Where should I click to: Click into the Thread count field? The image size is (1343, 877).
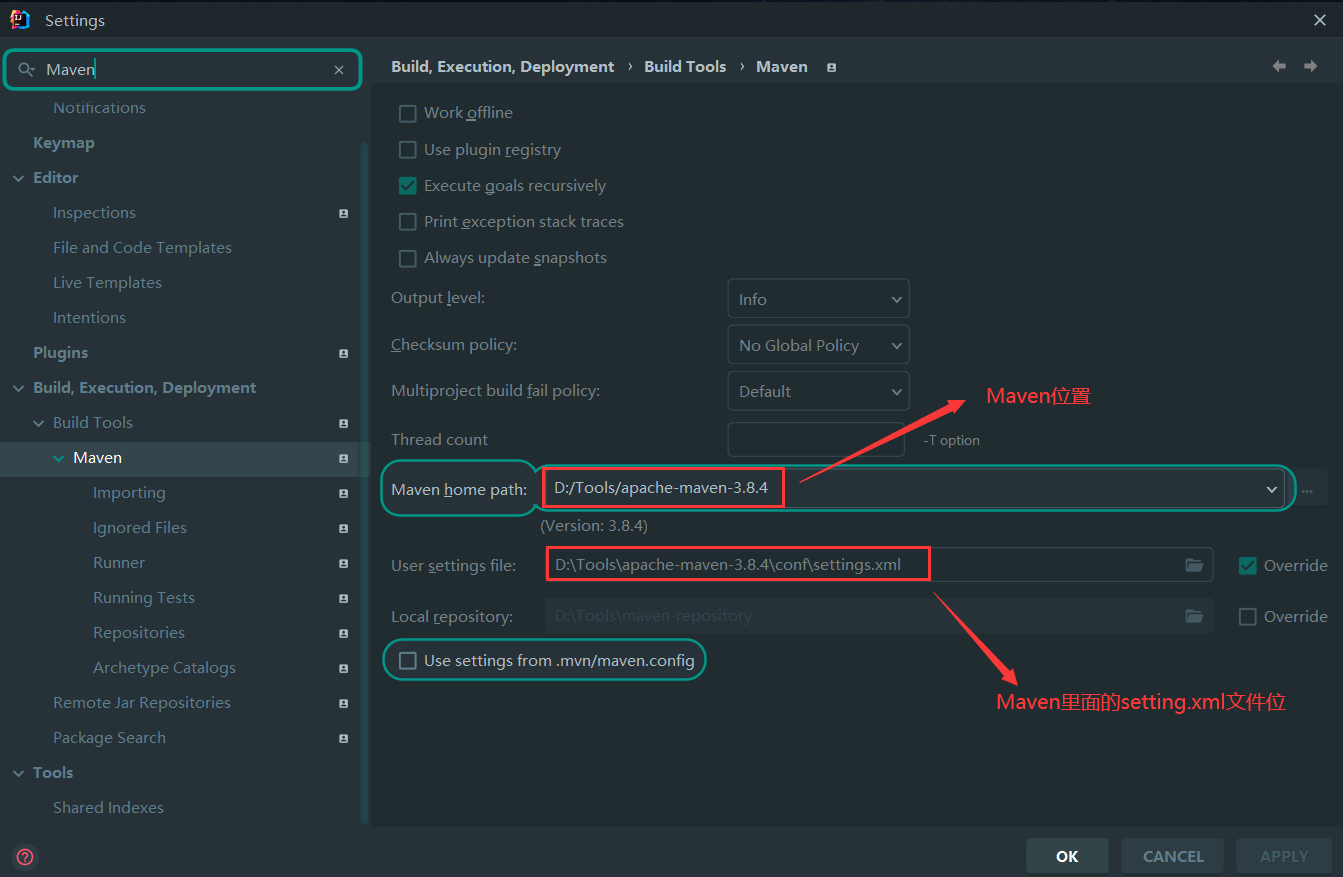point(816,440)
